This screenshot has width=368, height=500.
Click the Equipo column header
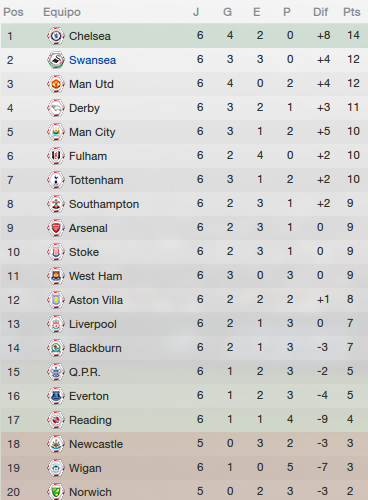coord(62,12)
